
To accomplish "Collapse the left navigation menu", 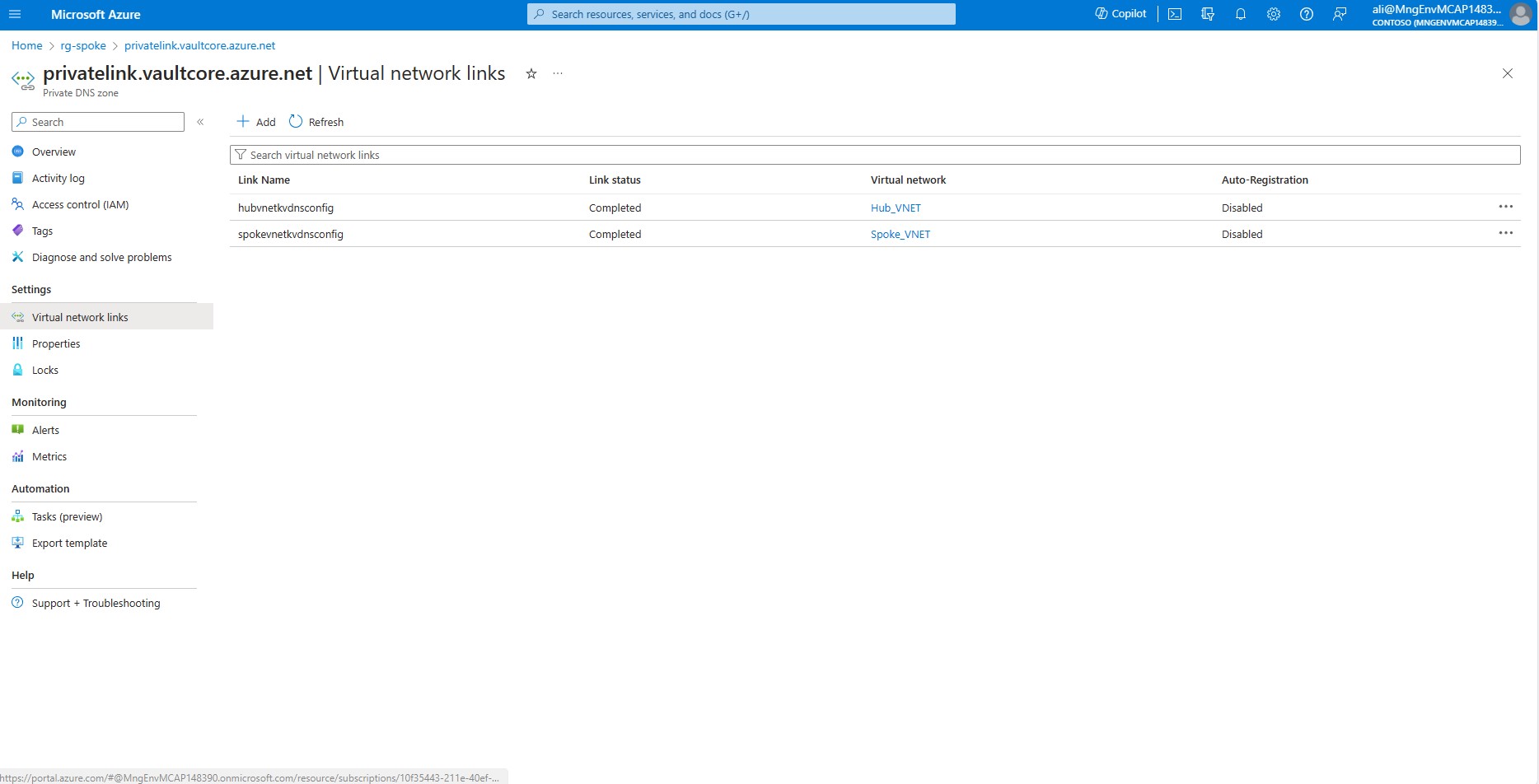I will (200, 122).
